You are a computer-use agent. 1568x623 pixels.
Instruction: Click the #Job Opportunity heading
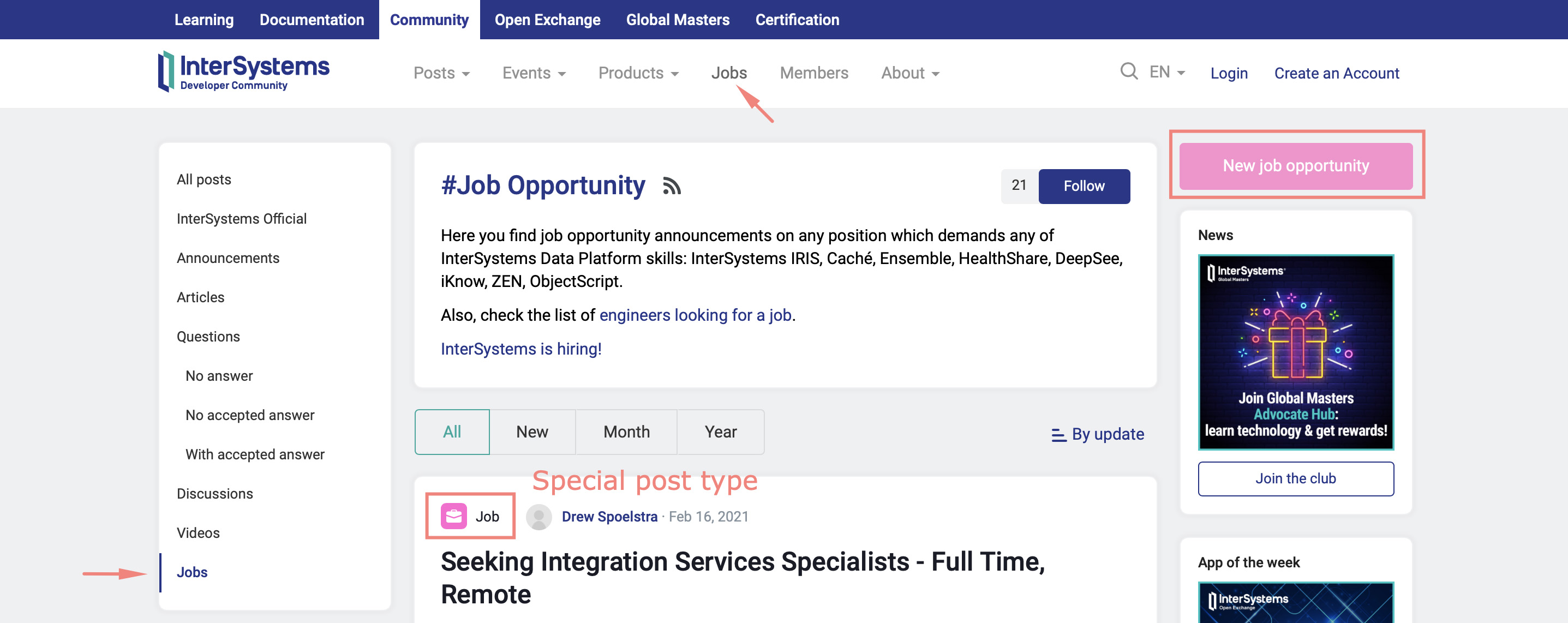542,185
